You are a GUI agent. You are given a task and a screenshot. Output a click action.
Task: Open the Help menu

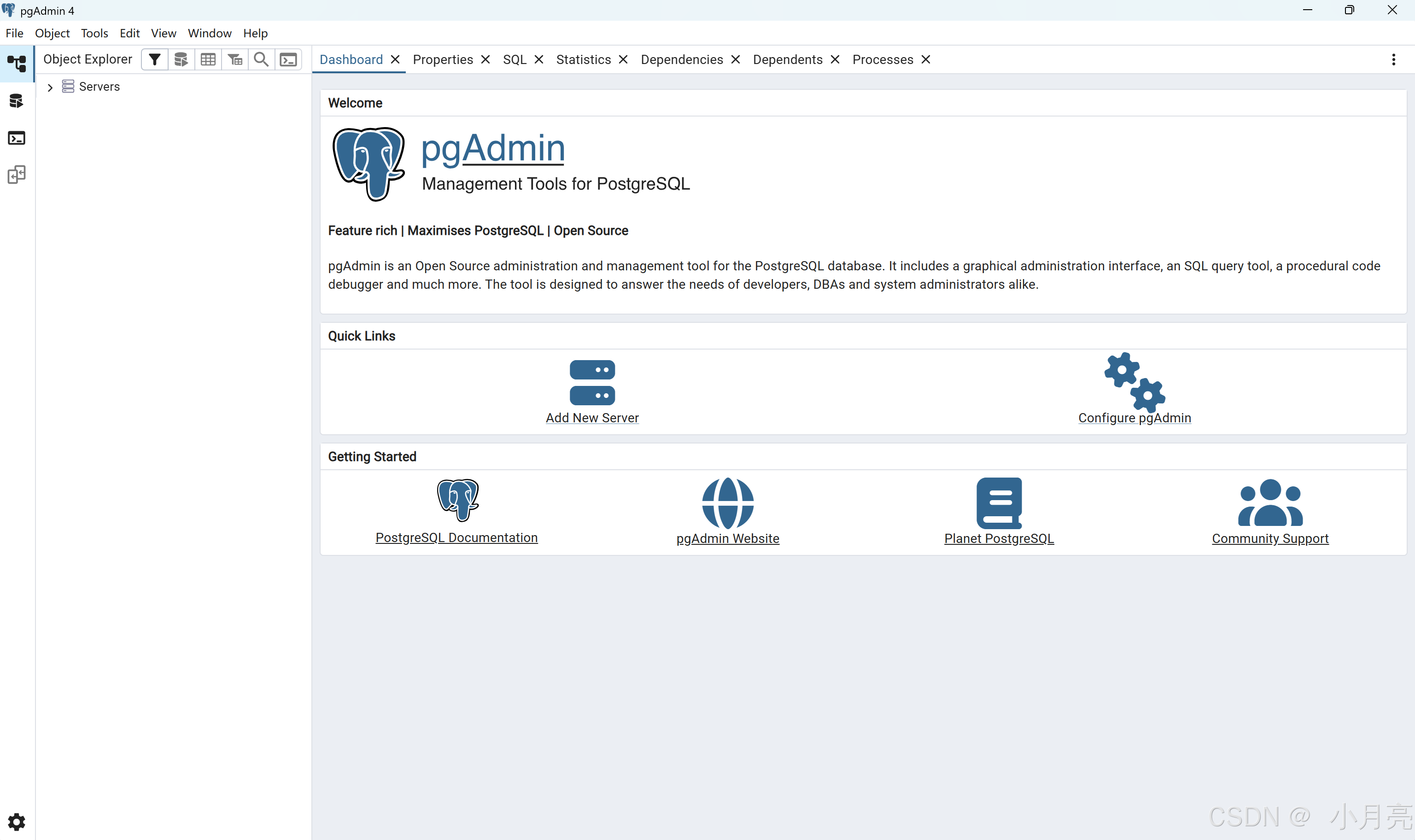(x=255, y=34)
